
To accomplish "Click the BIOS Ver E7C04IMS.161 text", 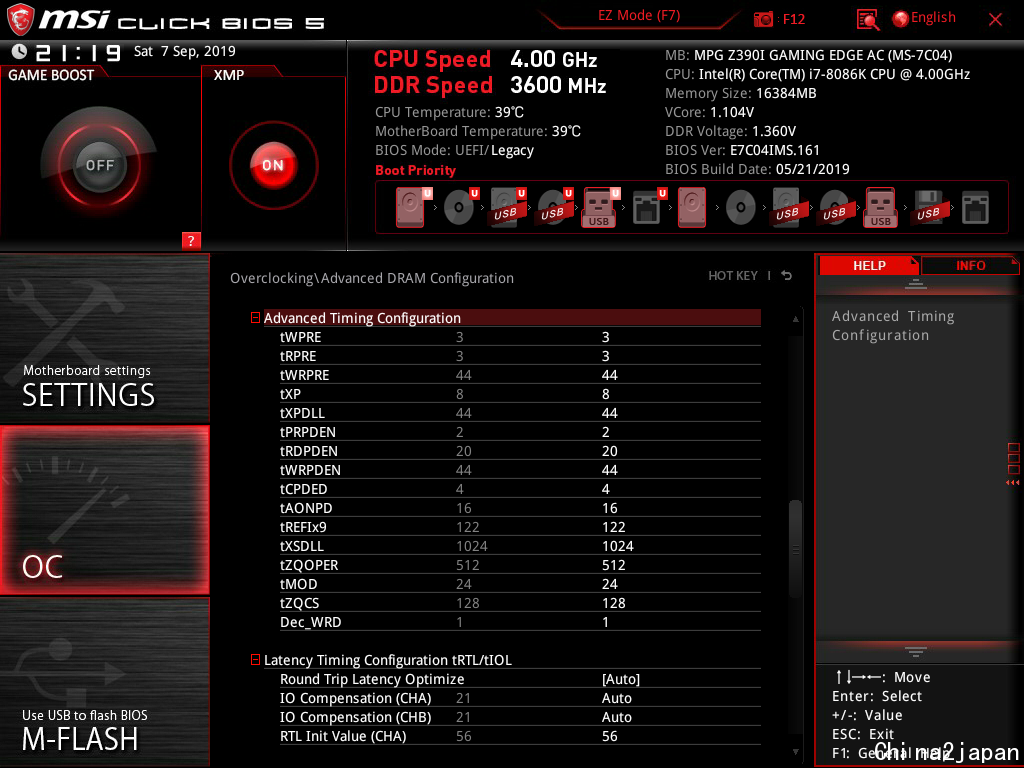I will 742,150.
